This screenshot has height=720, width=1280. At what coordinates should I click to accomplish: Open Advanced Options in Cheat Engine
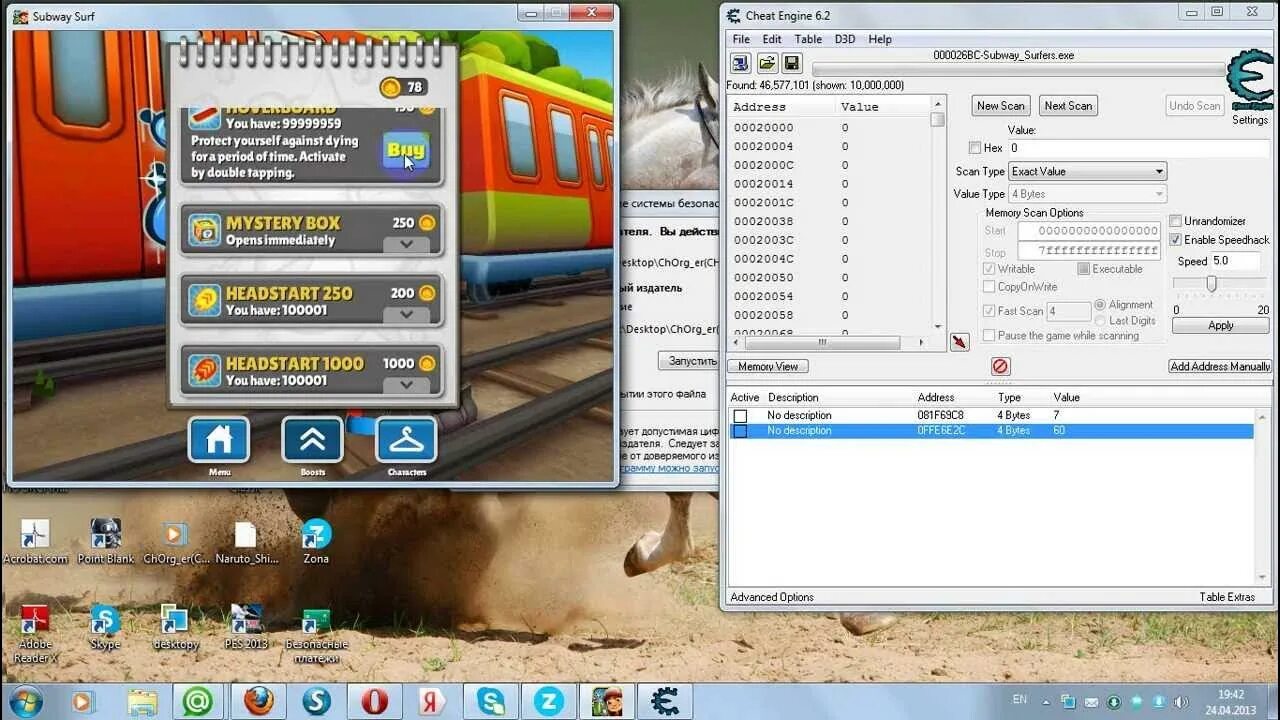772,597
